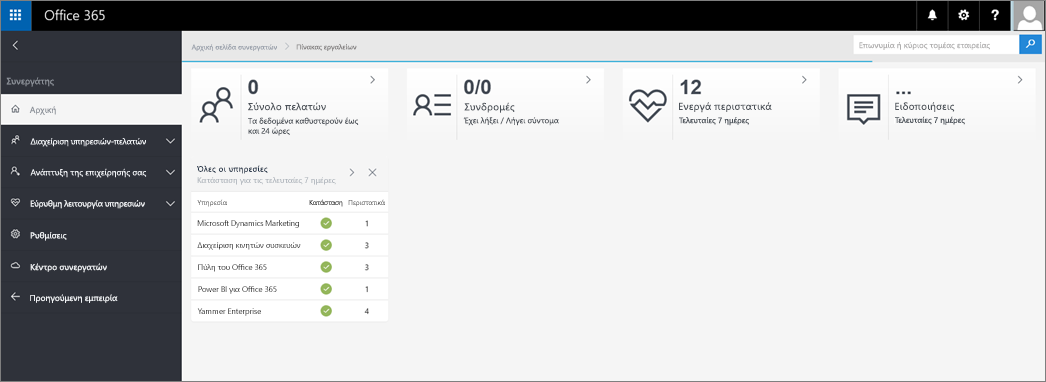Expand Ανάπτυξη της επιχείρησής σας menu chevron
Screen dimensions: 1046x382
click(x=170, y=172)
